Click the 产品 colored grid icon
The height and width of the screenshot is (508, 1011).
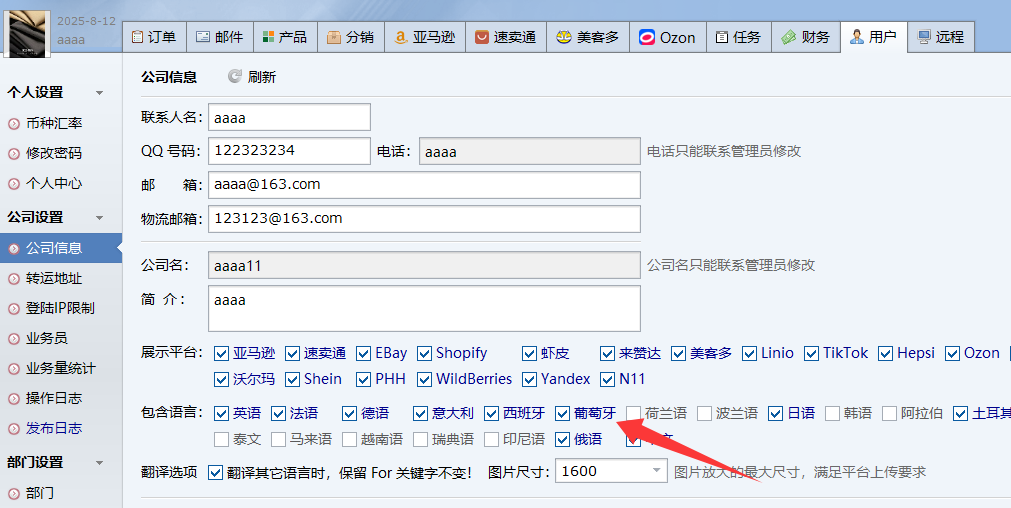pyautogui.click(x=268, y=37)
